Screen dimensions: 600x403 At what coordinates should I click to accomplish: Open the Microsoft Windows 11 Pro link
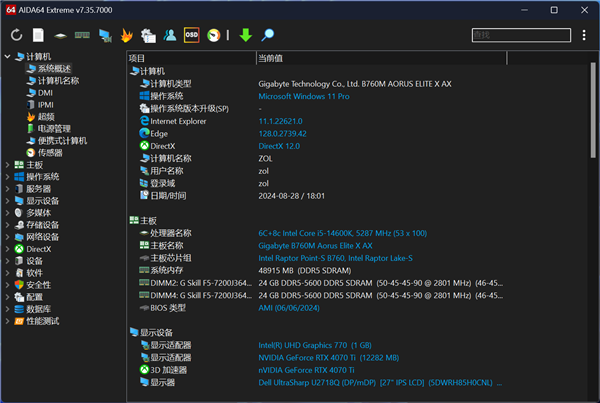click(x=304, y=96)
